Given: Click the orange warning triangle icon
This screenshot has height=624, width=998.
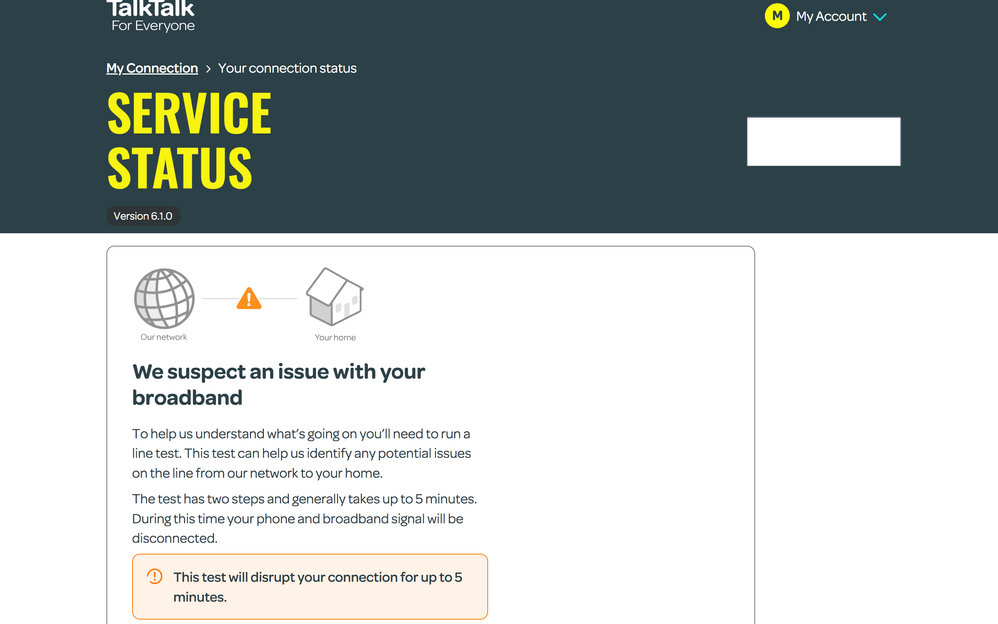Looking at the screenshot, I should pyautogui.click(x=249, y=298).
